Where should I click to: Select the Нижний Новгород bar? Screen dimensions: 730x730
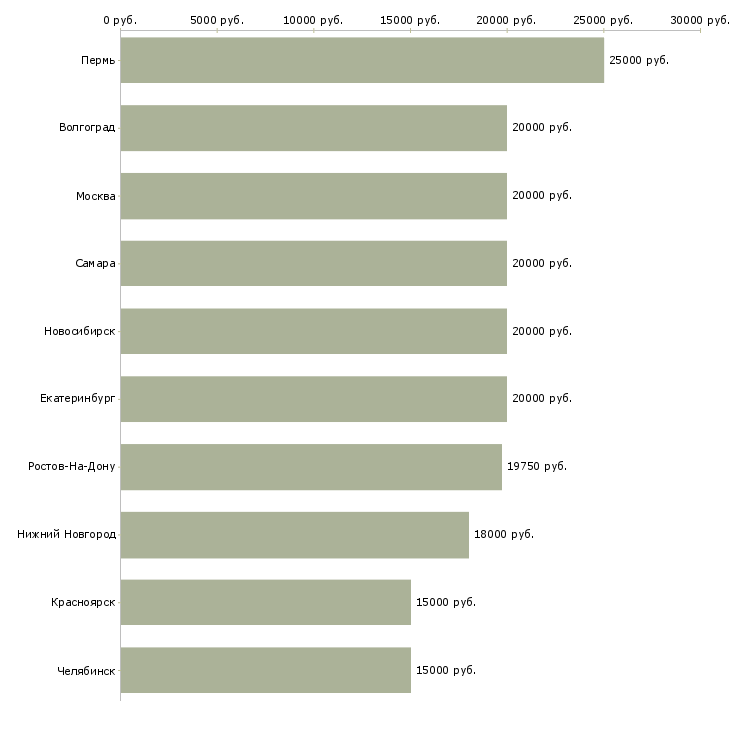click(x=294, y=534)
